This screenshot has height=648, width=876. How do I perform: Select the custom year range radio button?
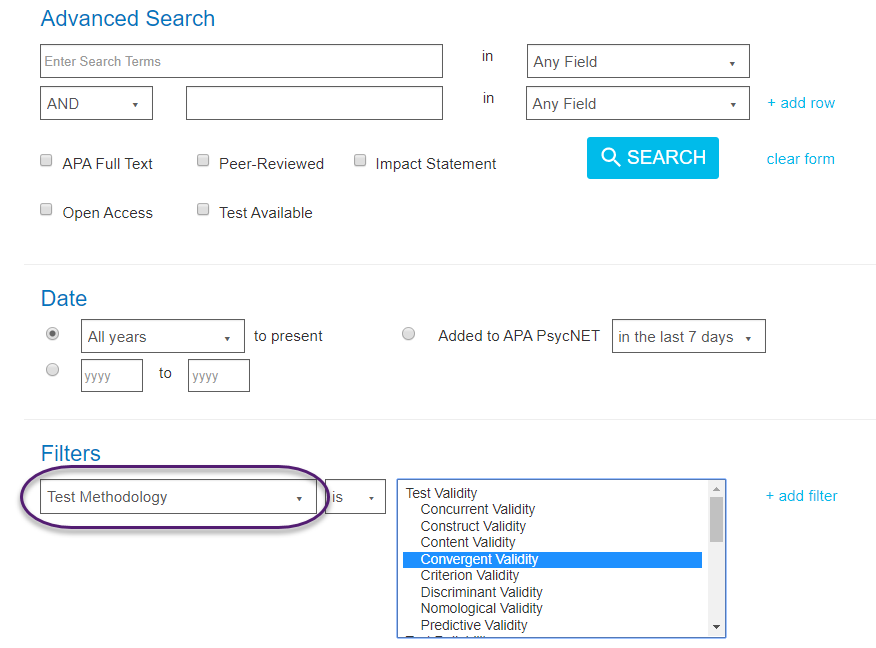tap(53, 370)
